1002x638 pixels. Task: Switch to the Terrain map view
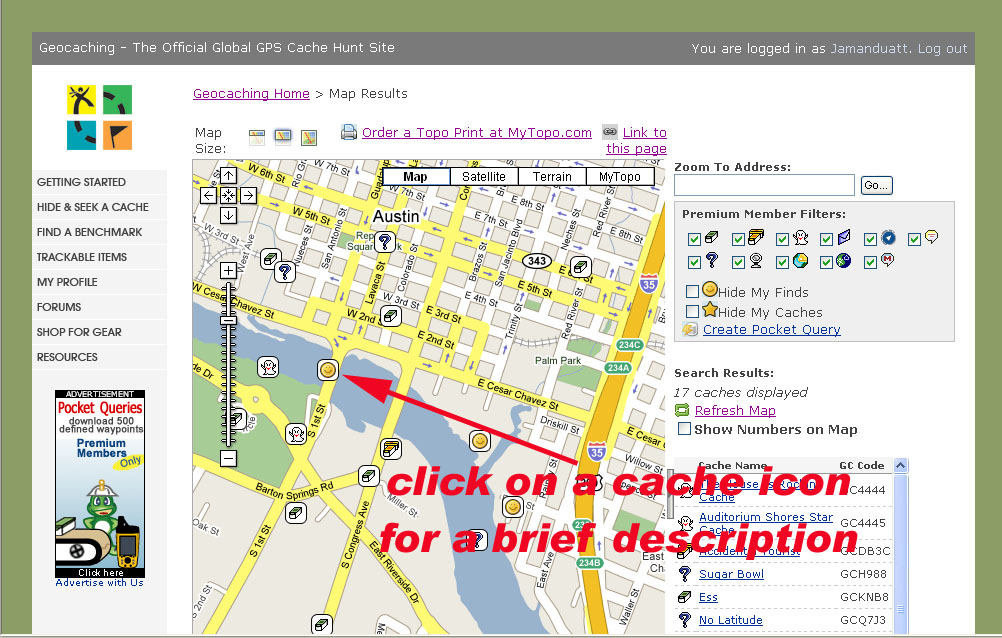(x=552, y=176)
